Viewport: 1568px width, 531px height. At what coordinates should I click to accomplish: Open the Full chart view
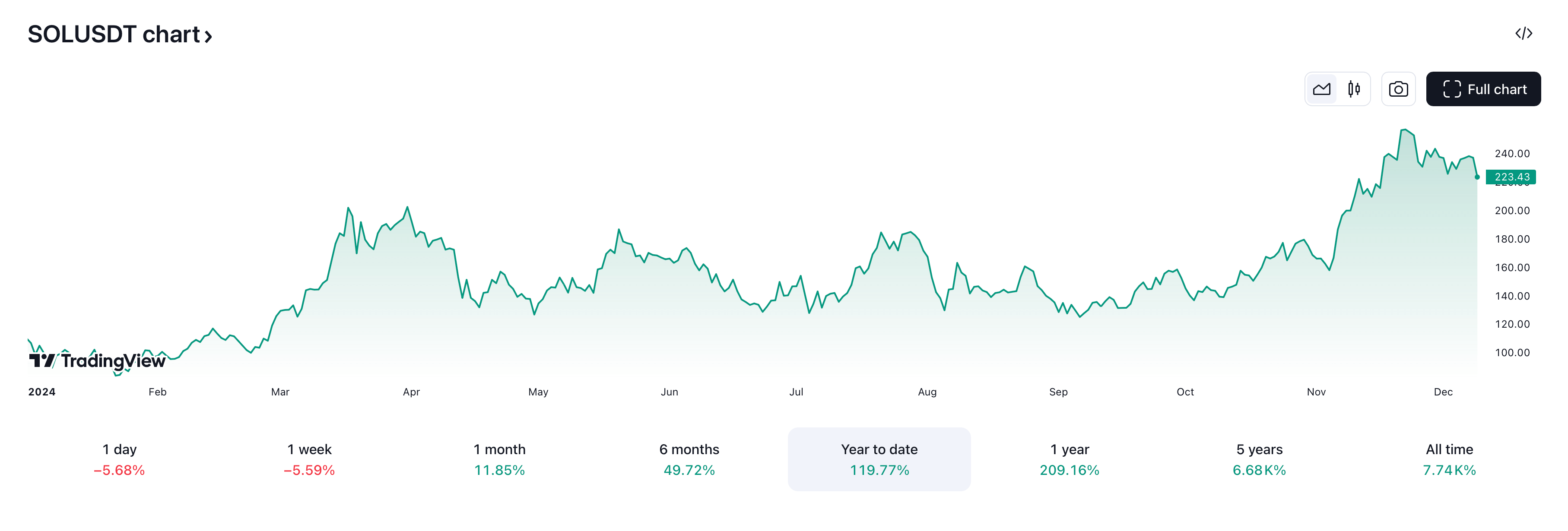pos(1483,89)
